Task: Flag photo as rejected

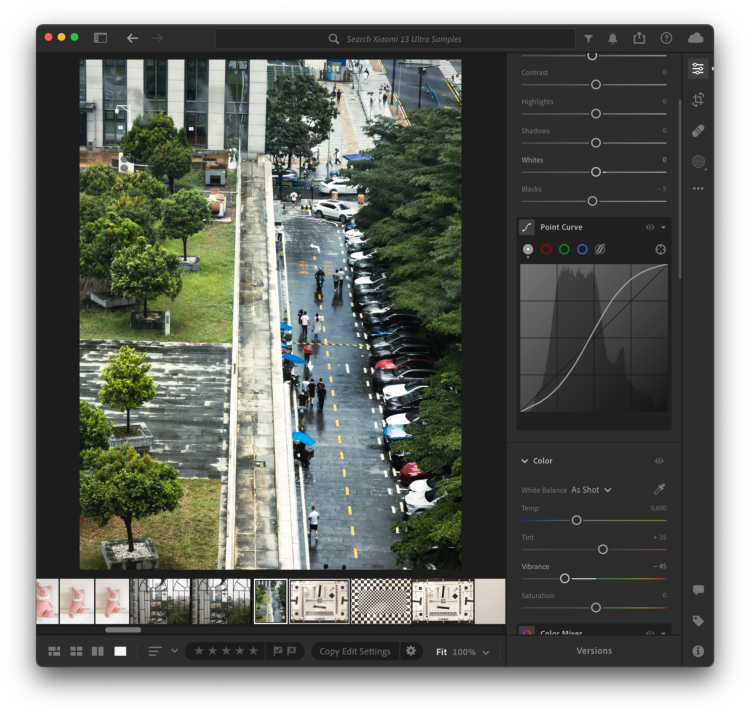Action: pos(291,651)
